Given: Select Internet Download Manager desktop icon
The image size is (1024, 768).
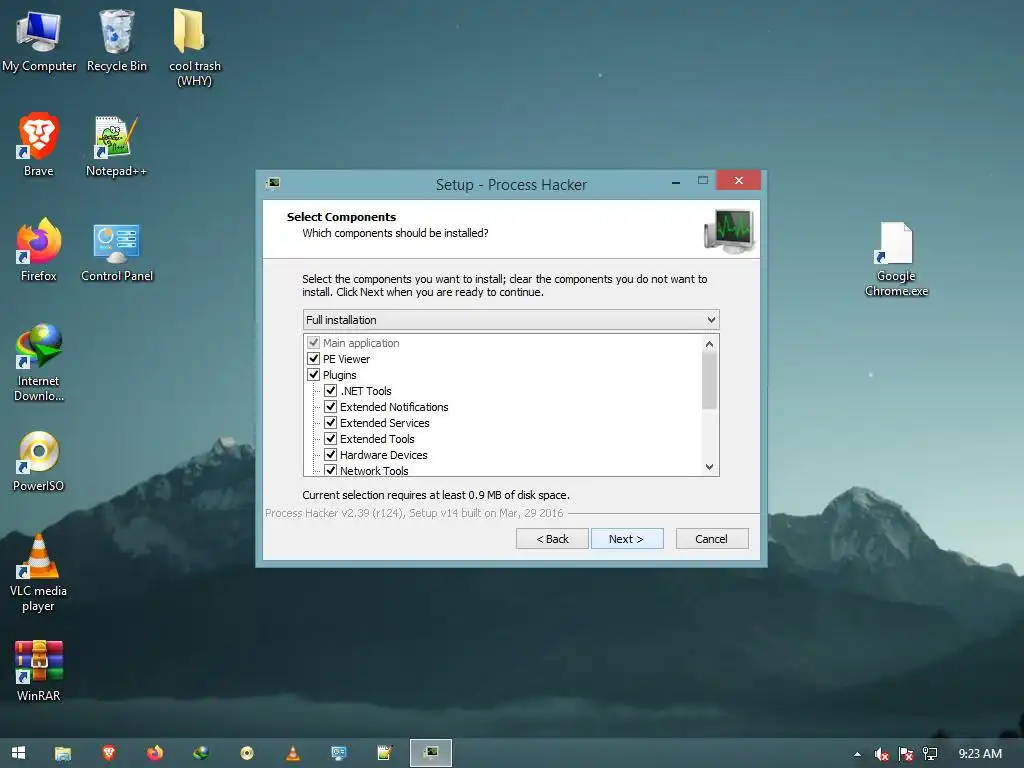Looking at the screenshot, I should [39, 362].
